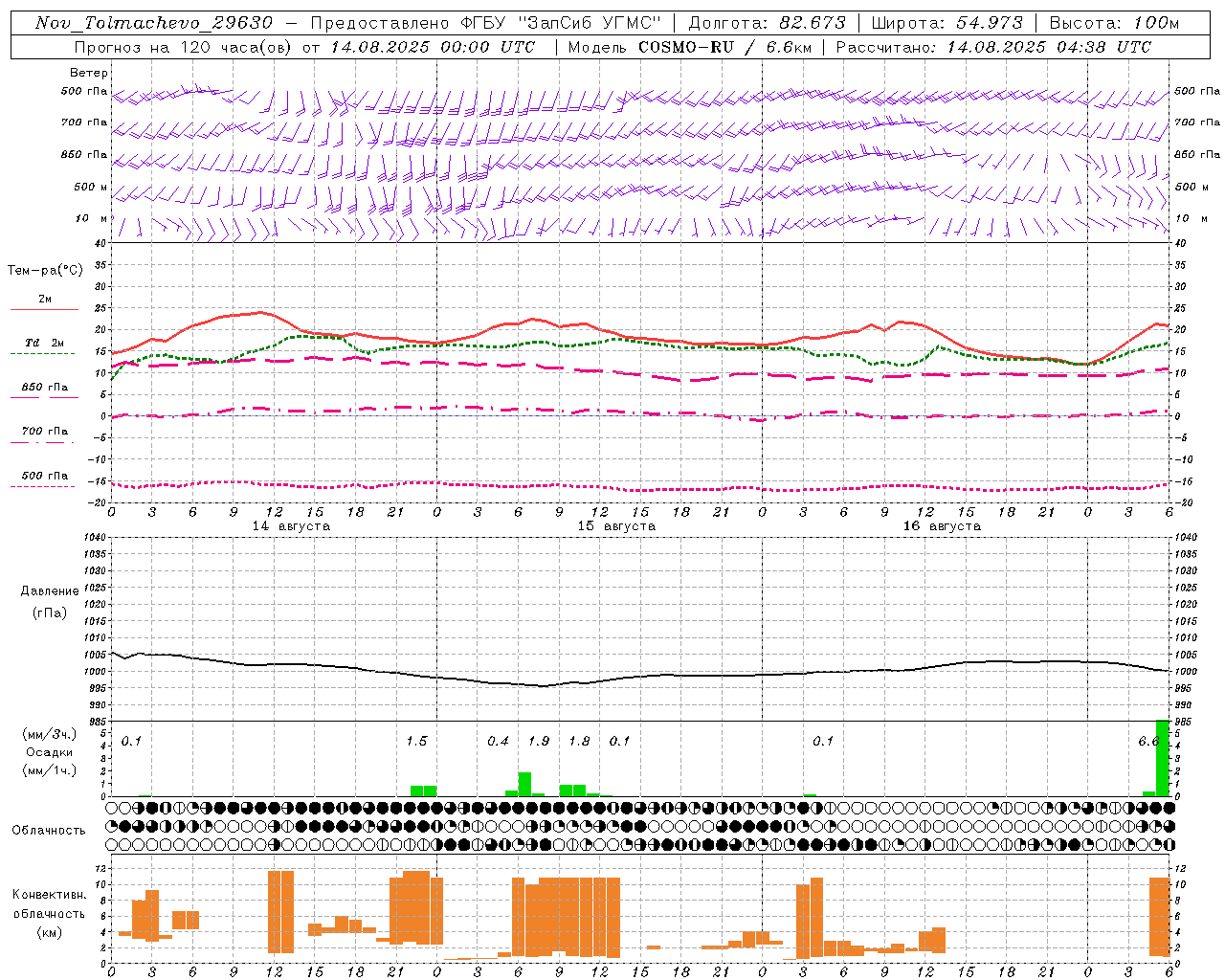
Task: Click the Ветер panel label
Action: coord(89,73)
